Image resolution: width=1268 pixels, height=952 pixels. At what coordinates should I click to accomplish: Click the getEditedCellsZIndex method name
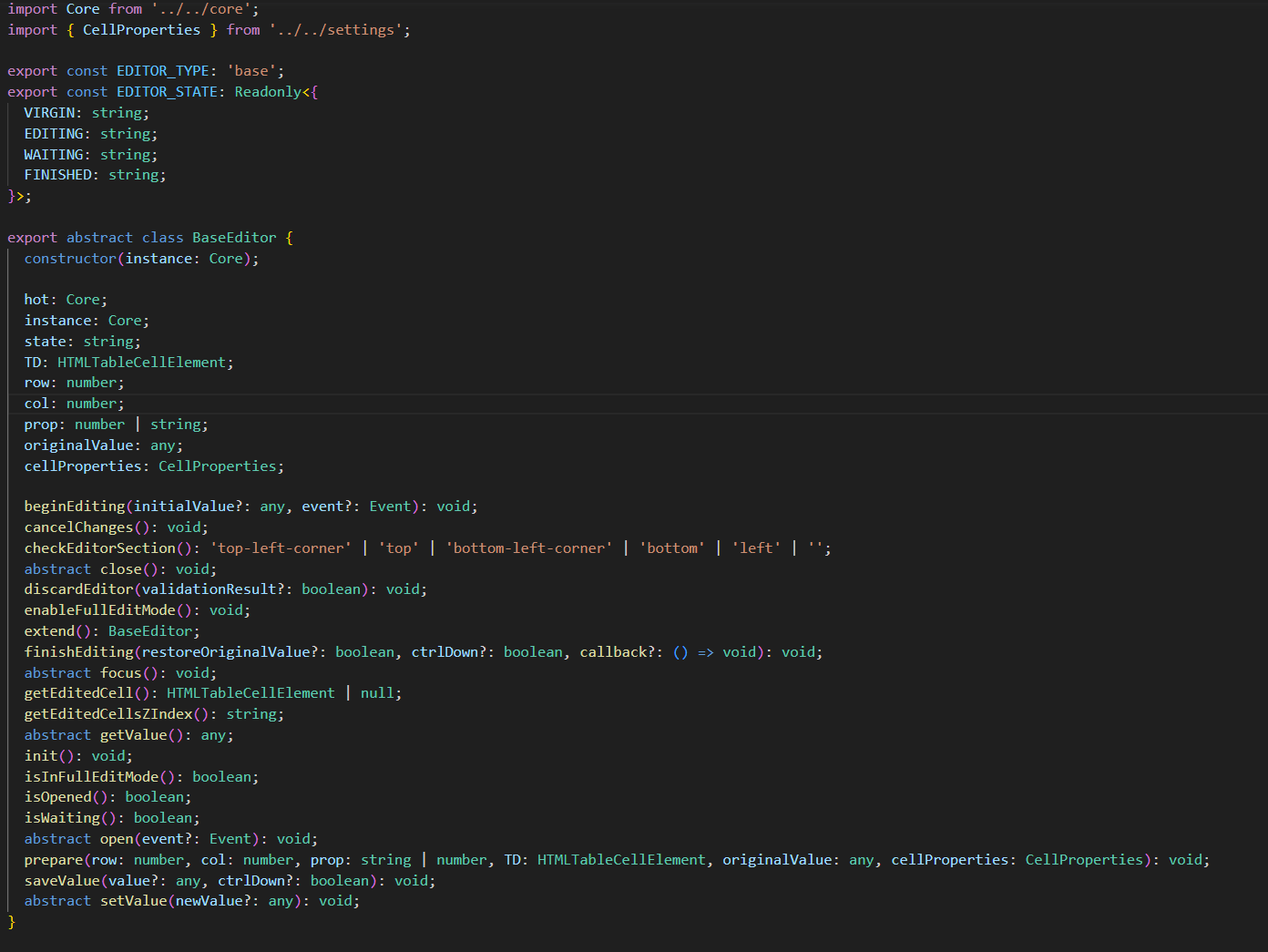point(108,714)
